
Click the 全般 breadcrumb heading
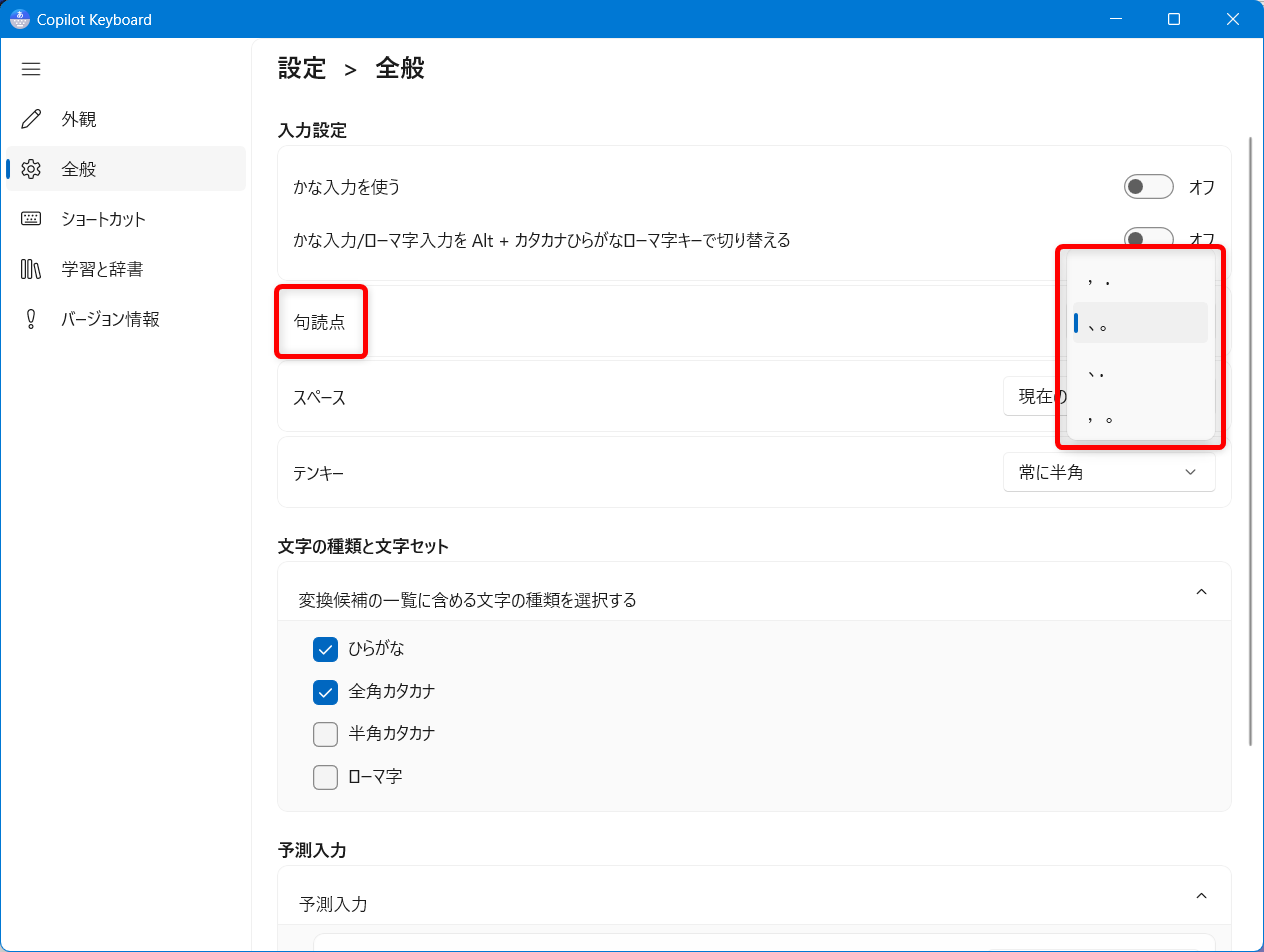point(400,68)
